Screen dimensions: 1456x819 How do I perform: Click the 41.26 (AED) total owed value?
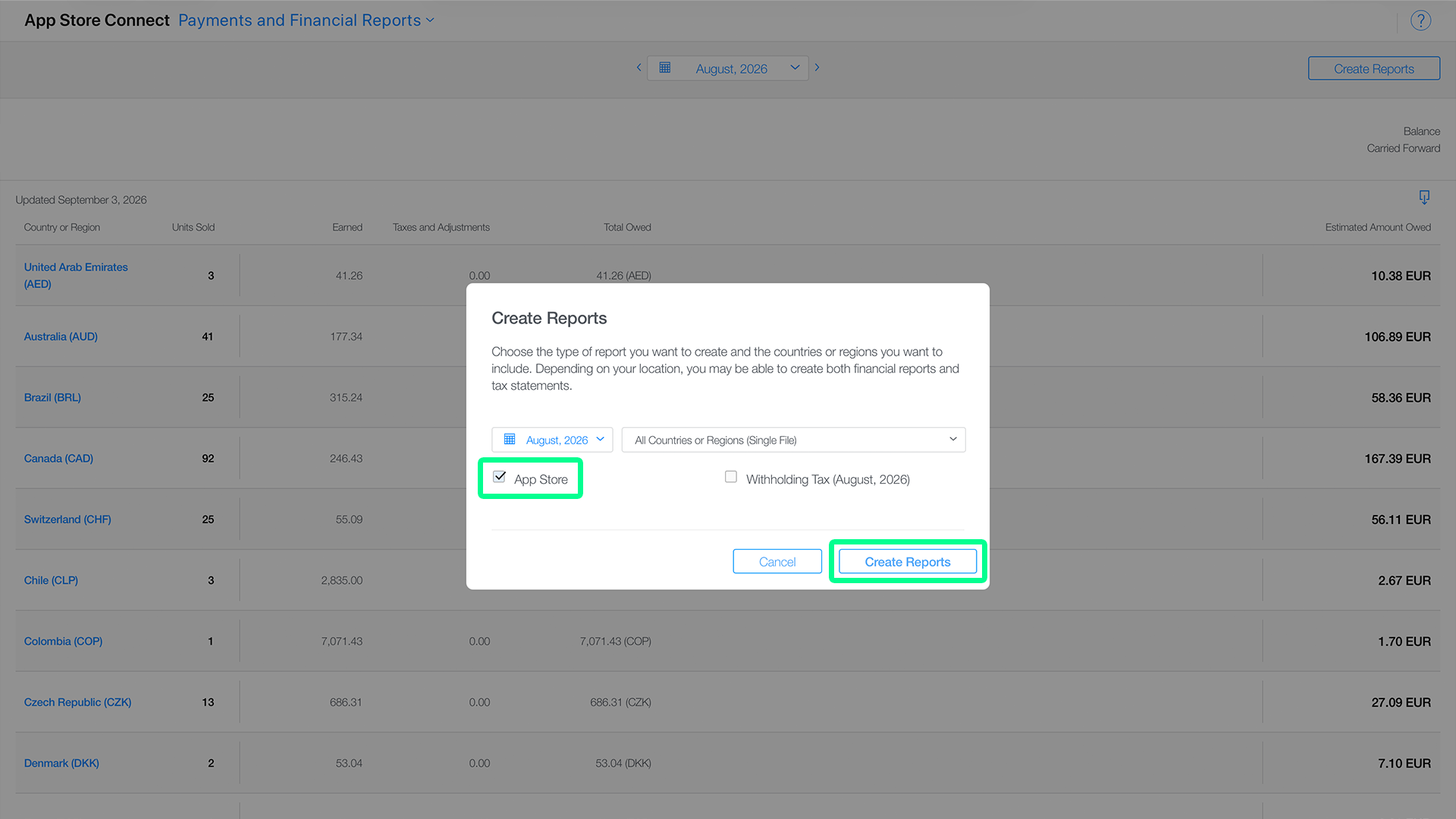tap(623, 276)
